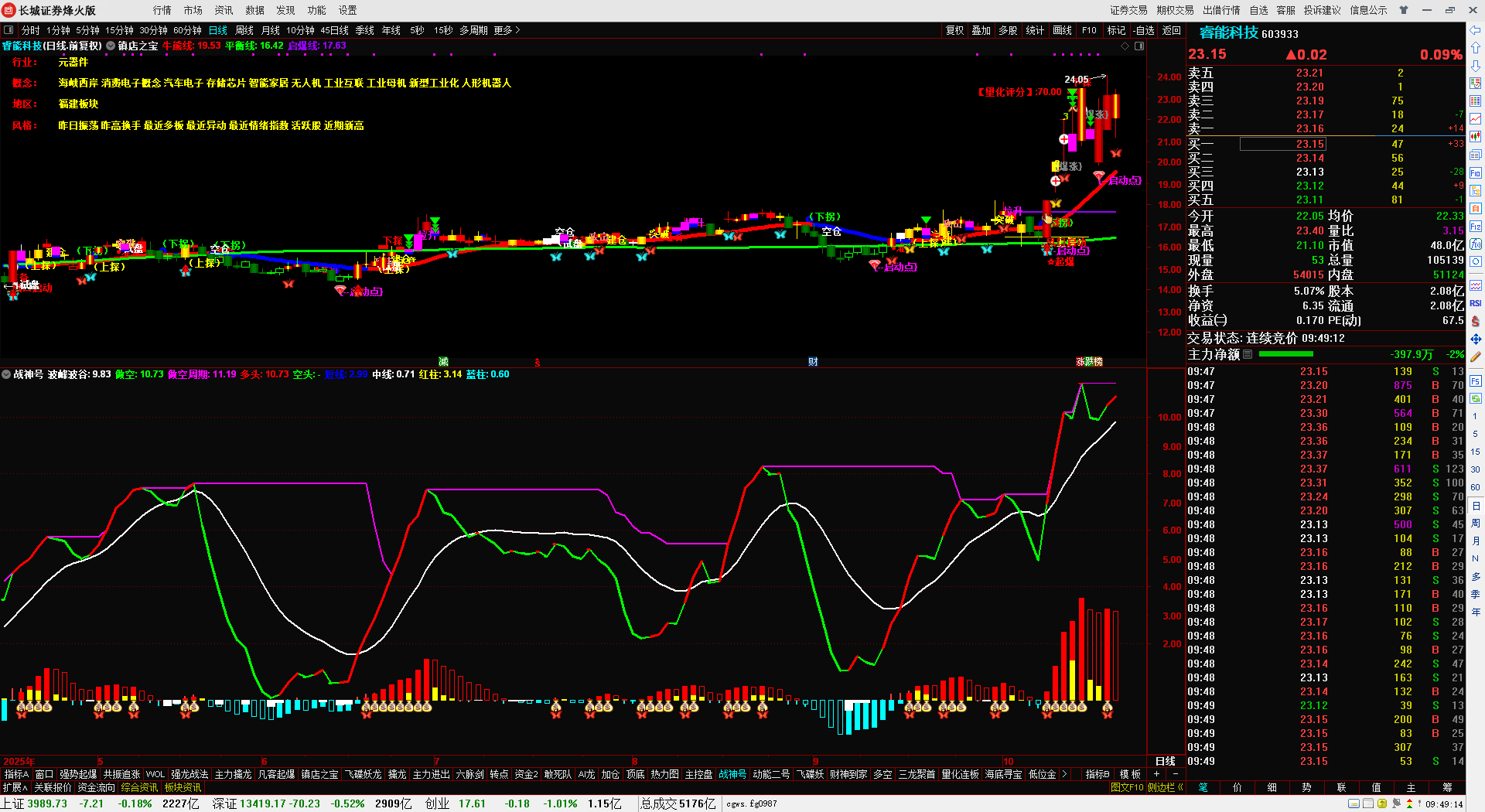The width and height of the screenshot is (1485, 812).
Task: Expand the 扩展 panel toggle
Action: 15,787
